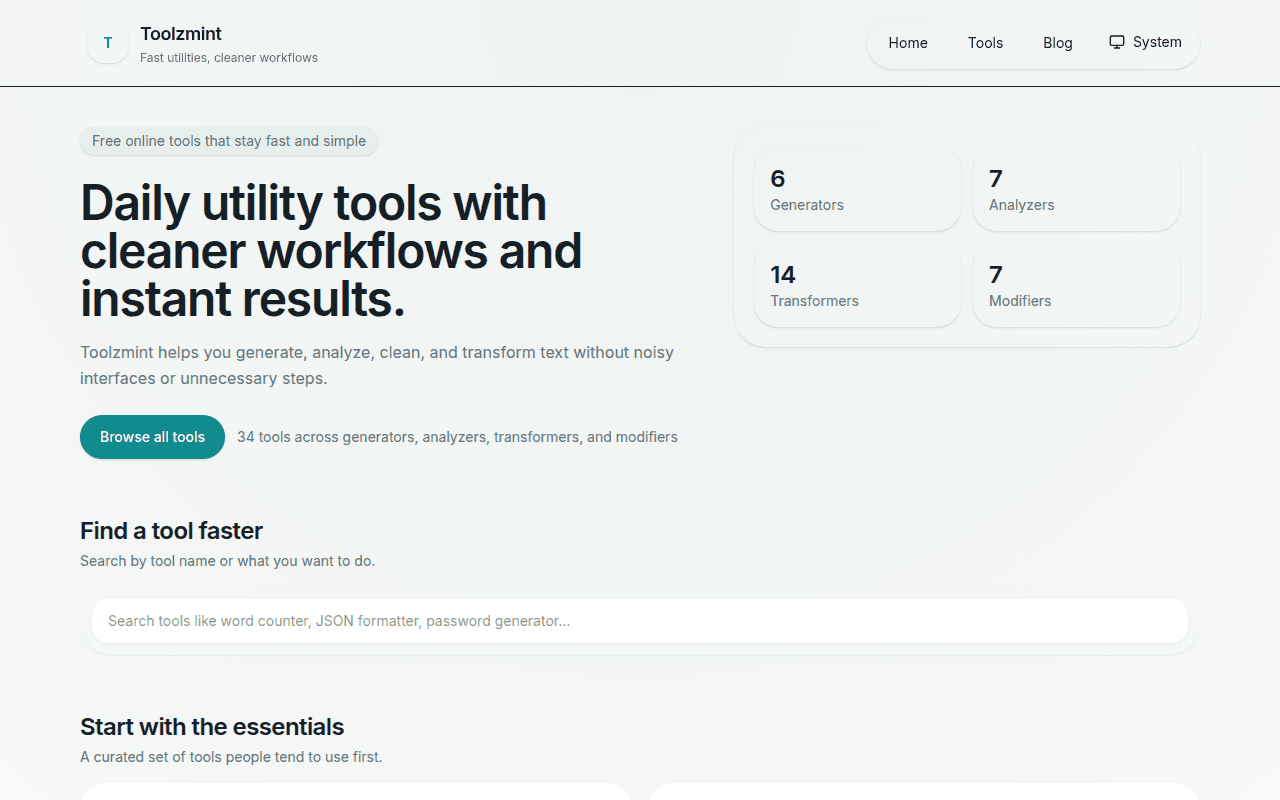1280x800 pixels.
Task: Click the 'Find a tool faster' heading
Action: pos(171,531)
